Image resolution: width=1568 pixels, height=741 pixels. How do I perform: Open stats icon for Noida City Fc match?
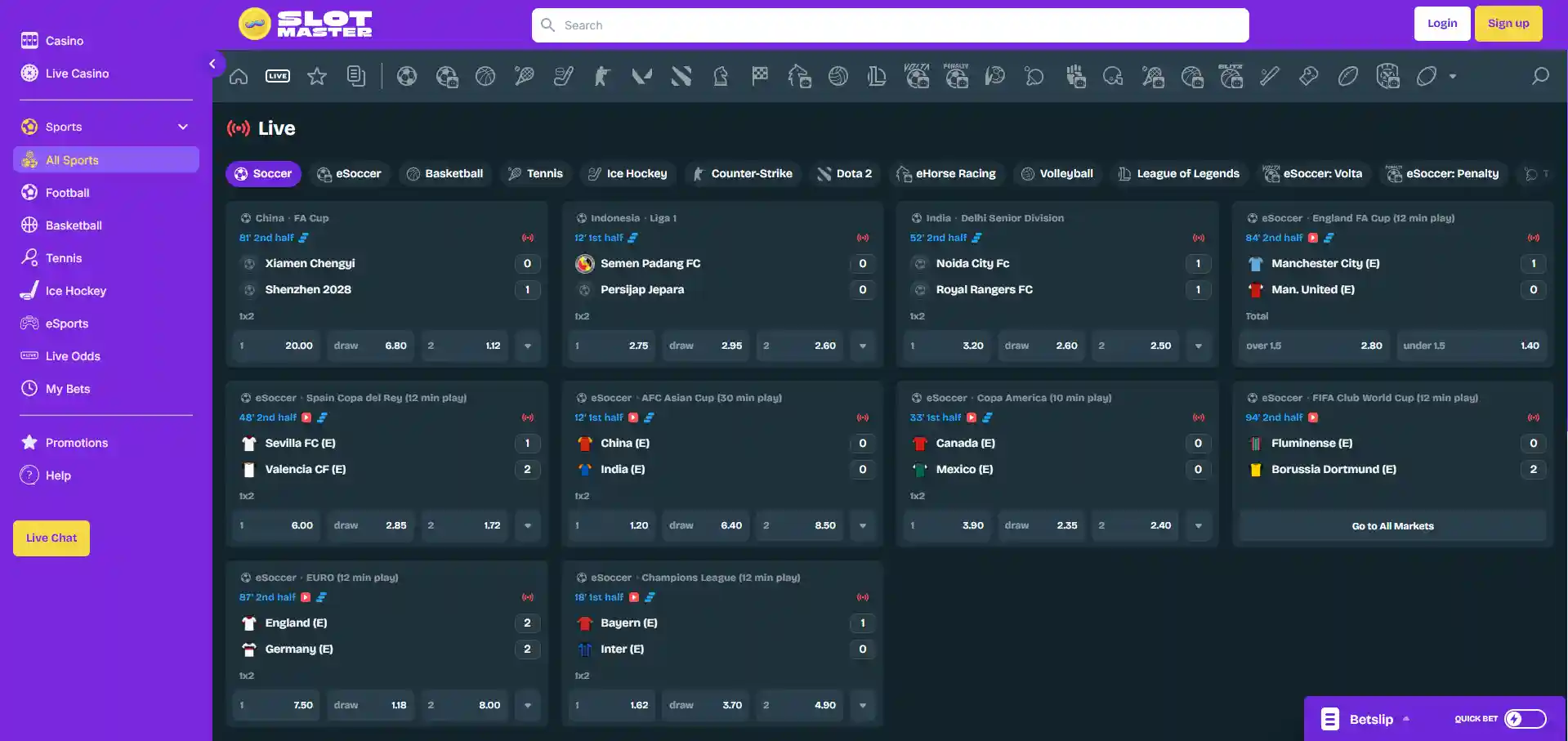point(976,238)
